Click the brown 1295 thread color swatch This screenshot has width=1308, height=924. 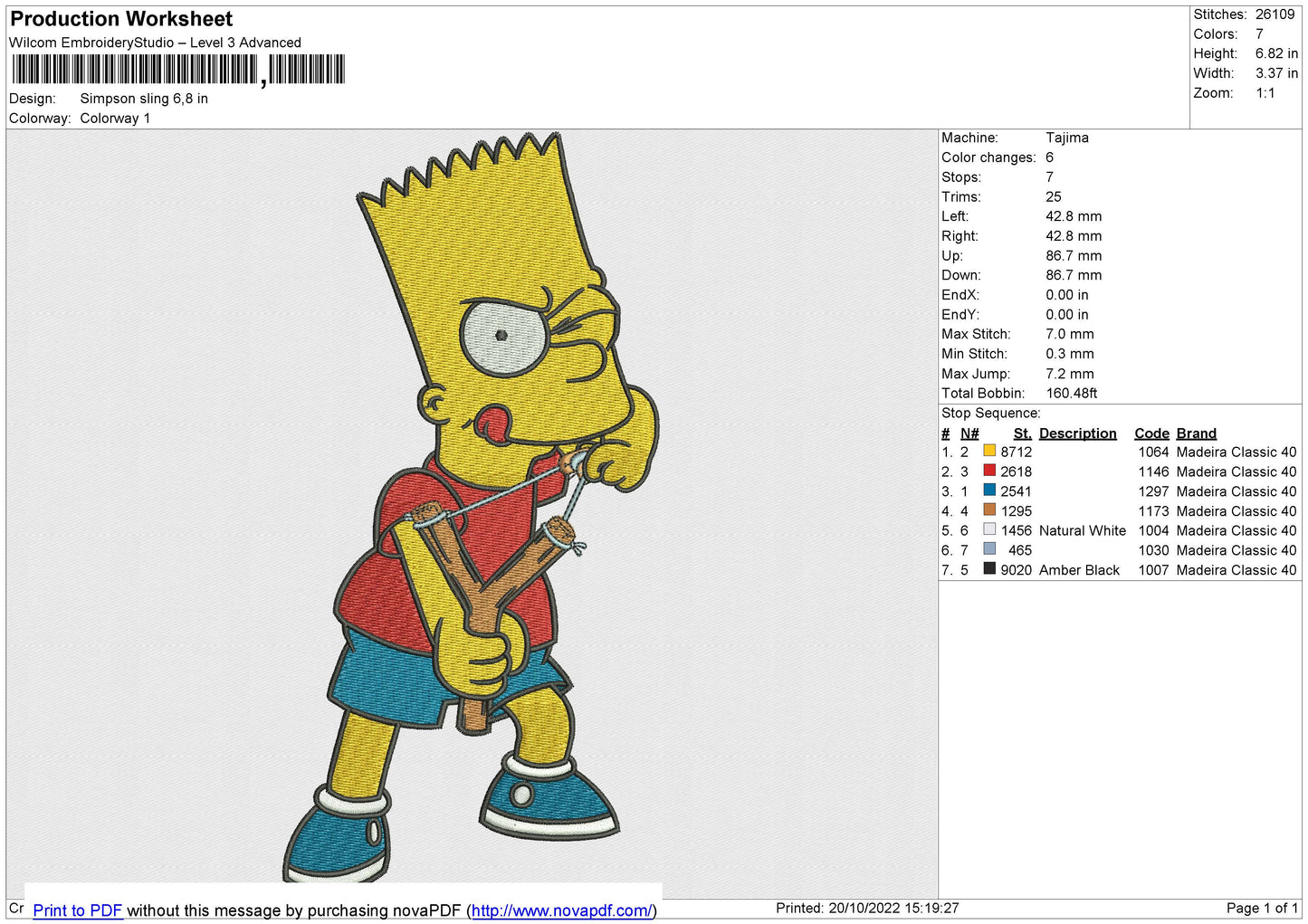coord(989,510)
